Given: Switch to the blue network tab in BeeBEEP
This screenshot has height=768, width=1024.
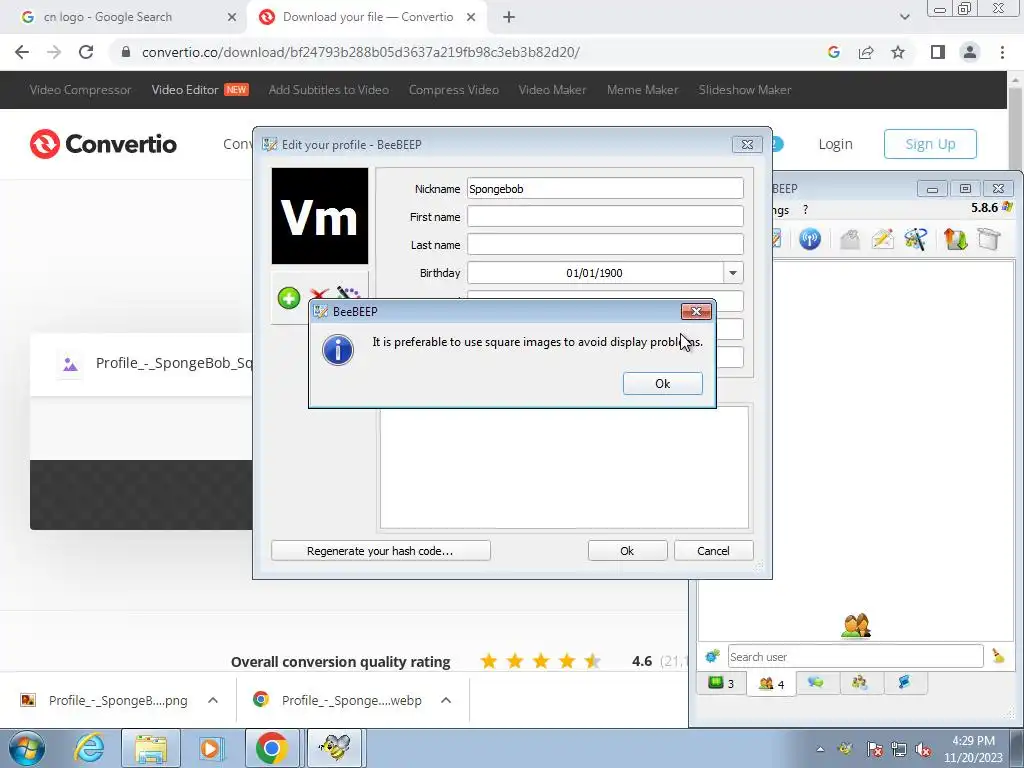Looking at the screenshot, I should pyautogui.click(x=904, y=682).
